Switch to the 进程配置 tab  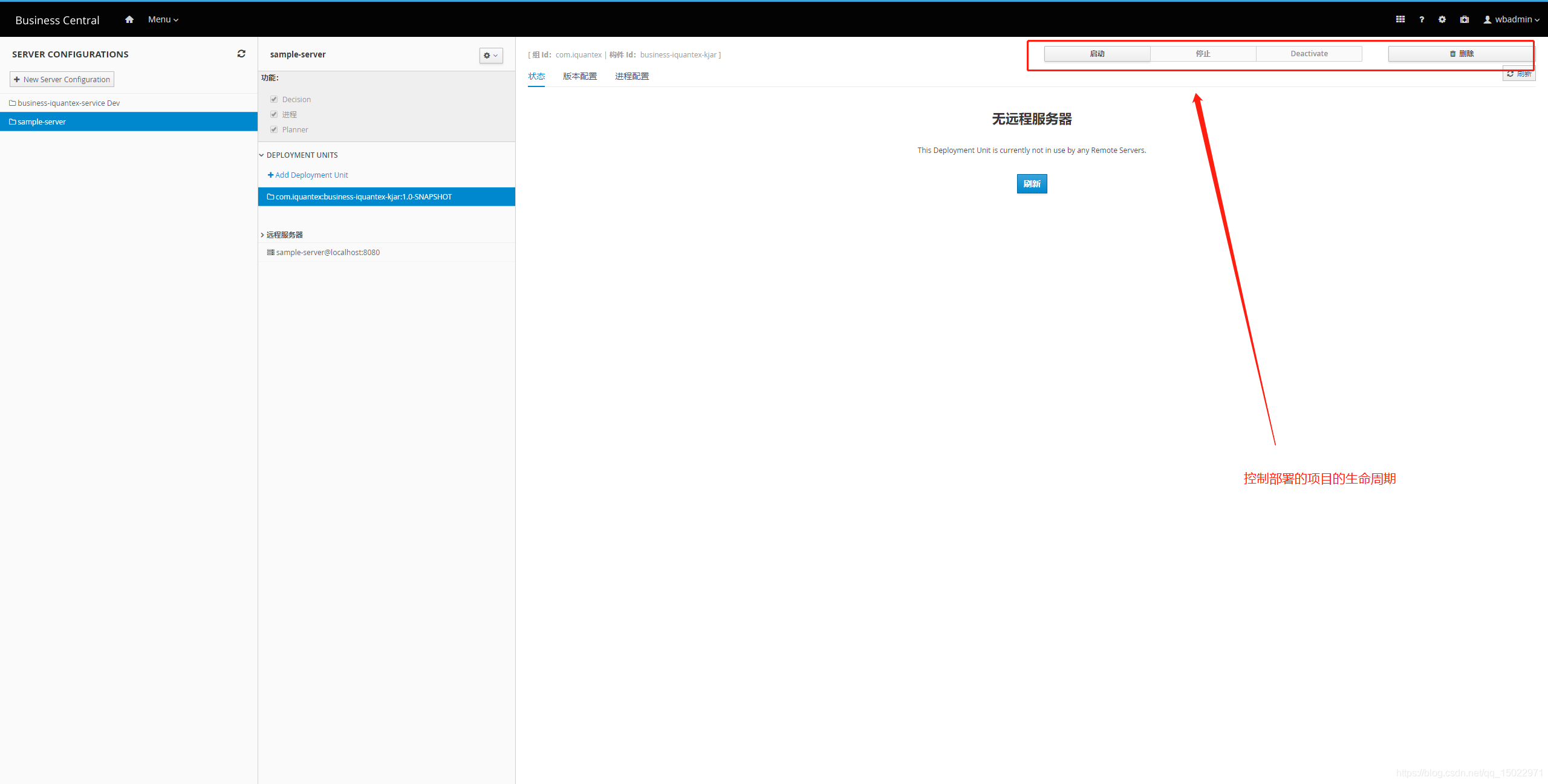(x=631, y=76)
